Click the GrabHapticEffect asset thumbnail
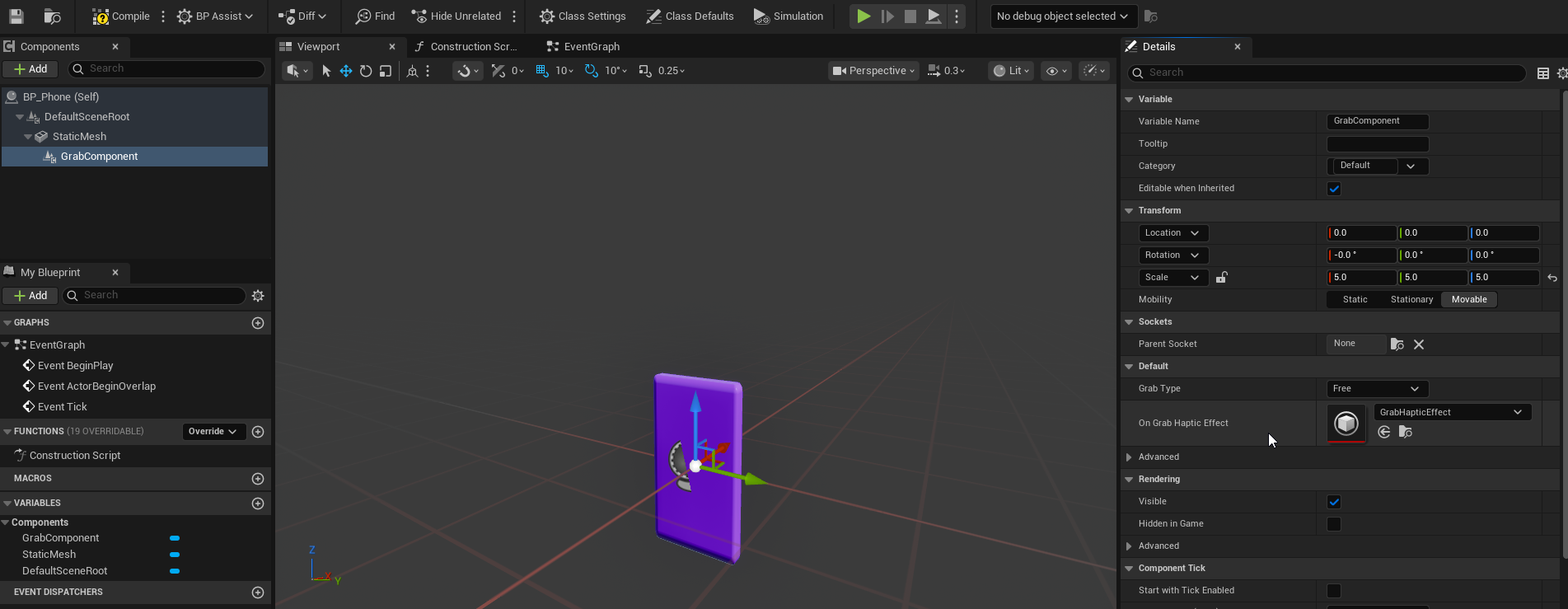 (x=1346, y=424)
